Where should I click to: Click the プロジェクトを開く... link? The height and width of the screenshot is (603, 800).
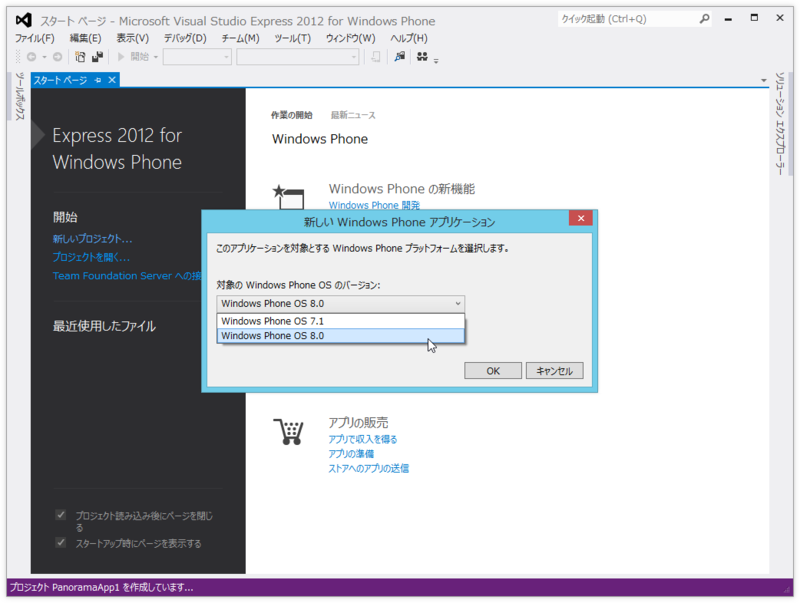coord(91,257)
